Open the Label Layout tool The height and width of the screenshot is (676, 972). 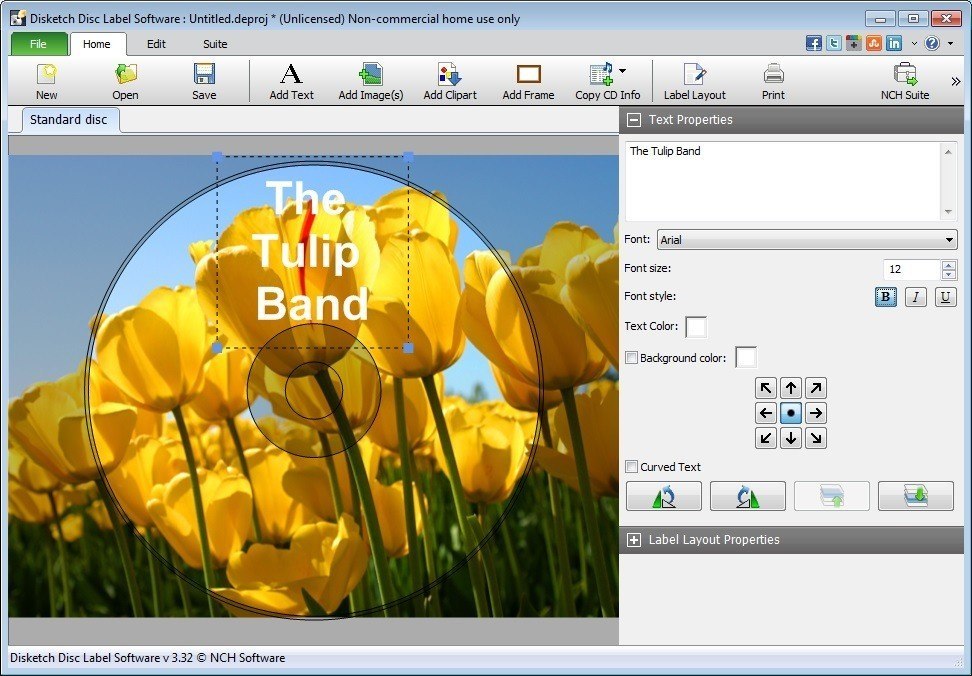point(694,80)
